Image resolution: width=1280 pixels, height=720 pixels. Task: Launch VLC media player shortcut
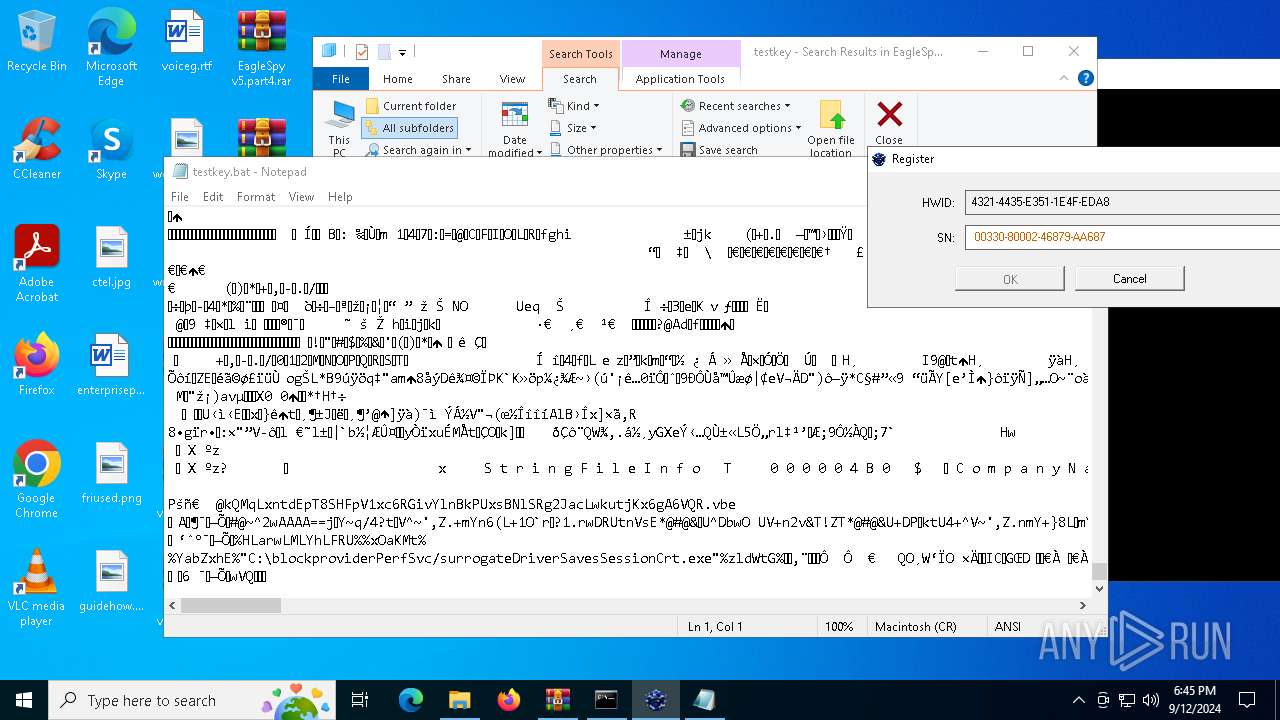(x=37, y=587)
